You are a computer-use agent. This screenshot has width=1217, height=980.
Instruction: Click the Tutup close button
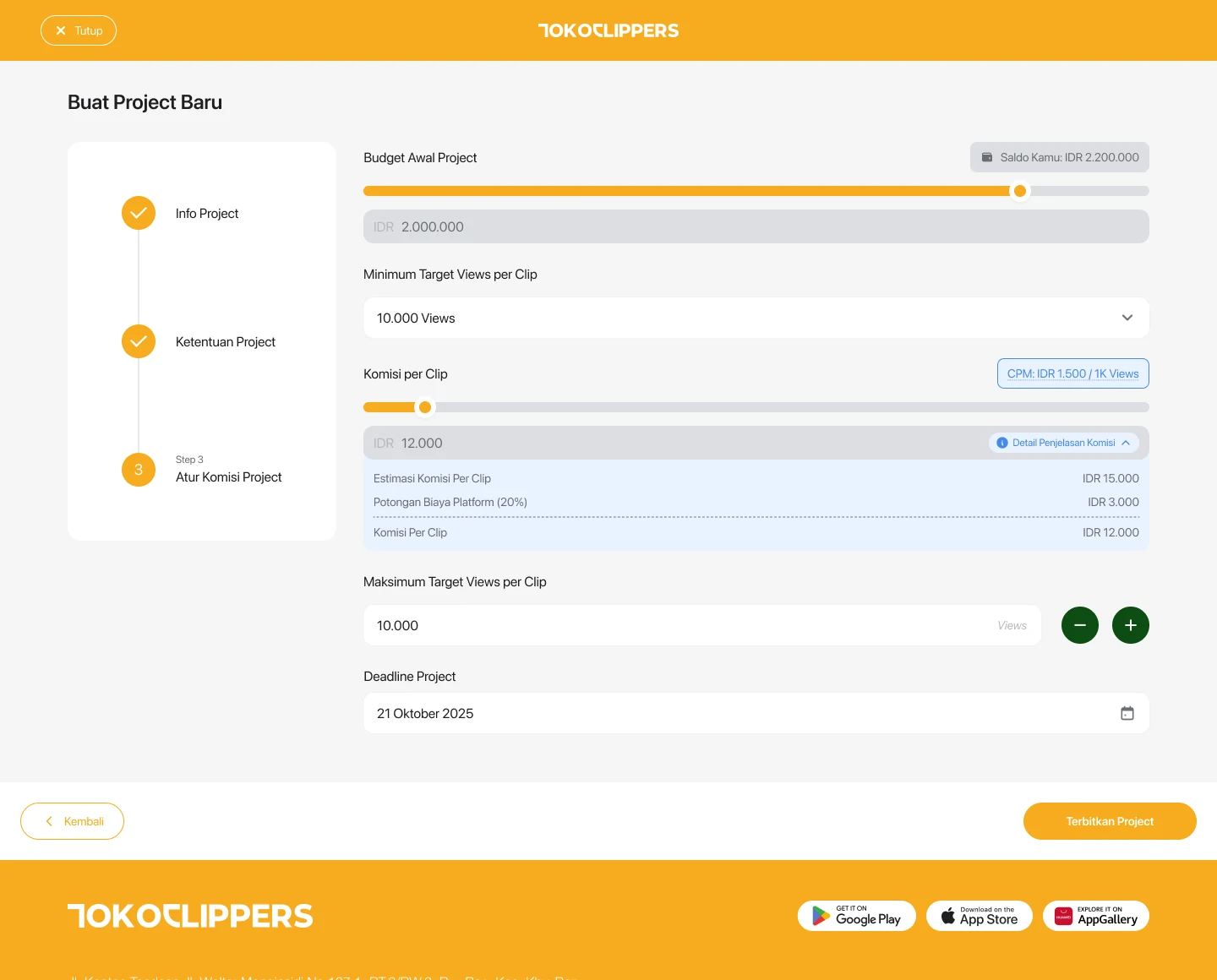(x=79, y=30)
